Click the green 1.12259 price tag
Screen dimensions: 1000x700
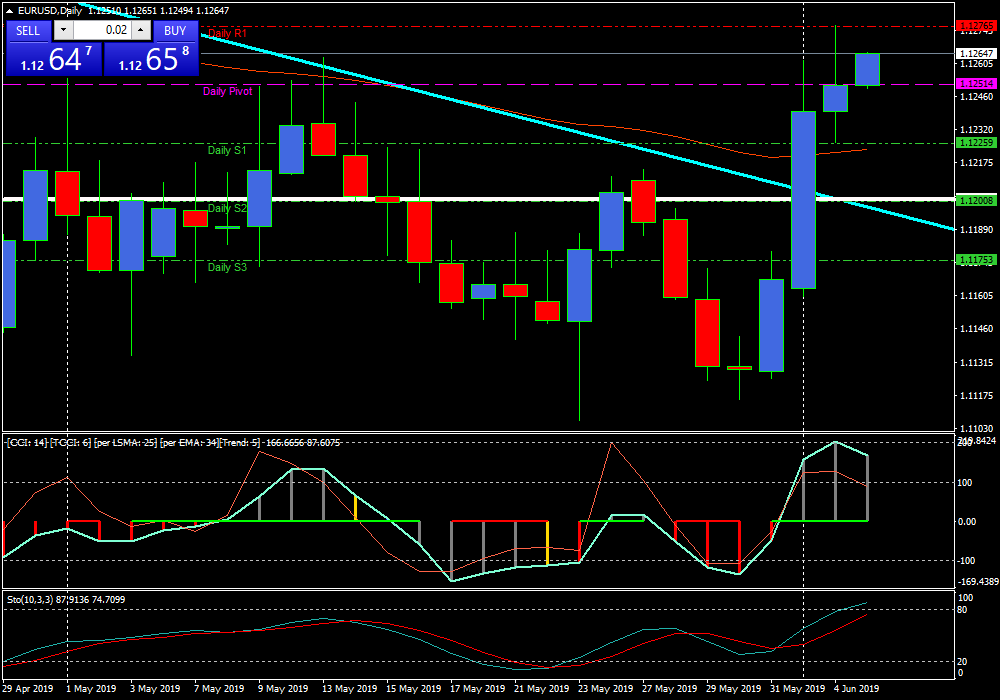pyautogui.click(x=975, y=143)
